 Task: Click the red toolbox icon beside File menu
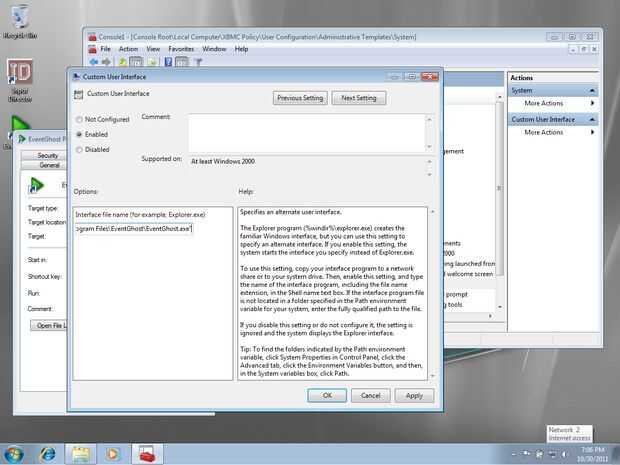coord(93,49)
